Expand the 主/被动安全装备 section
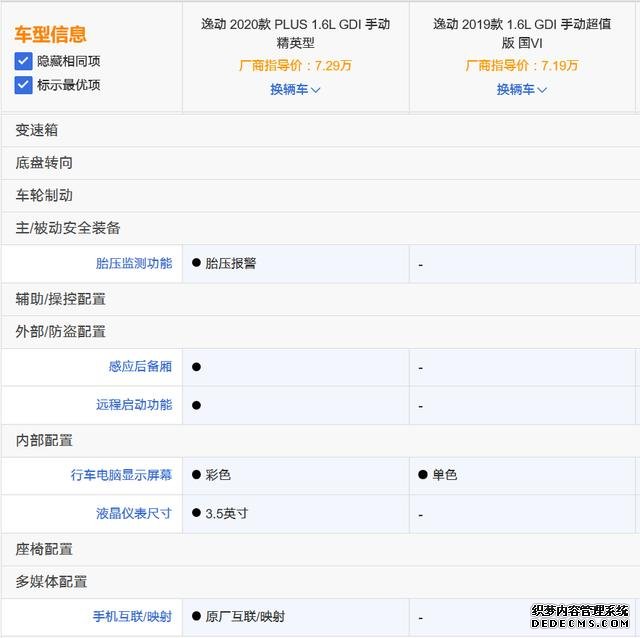 (x=320, y=228)
